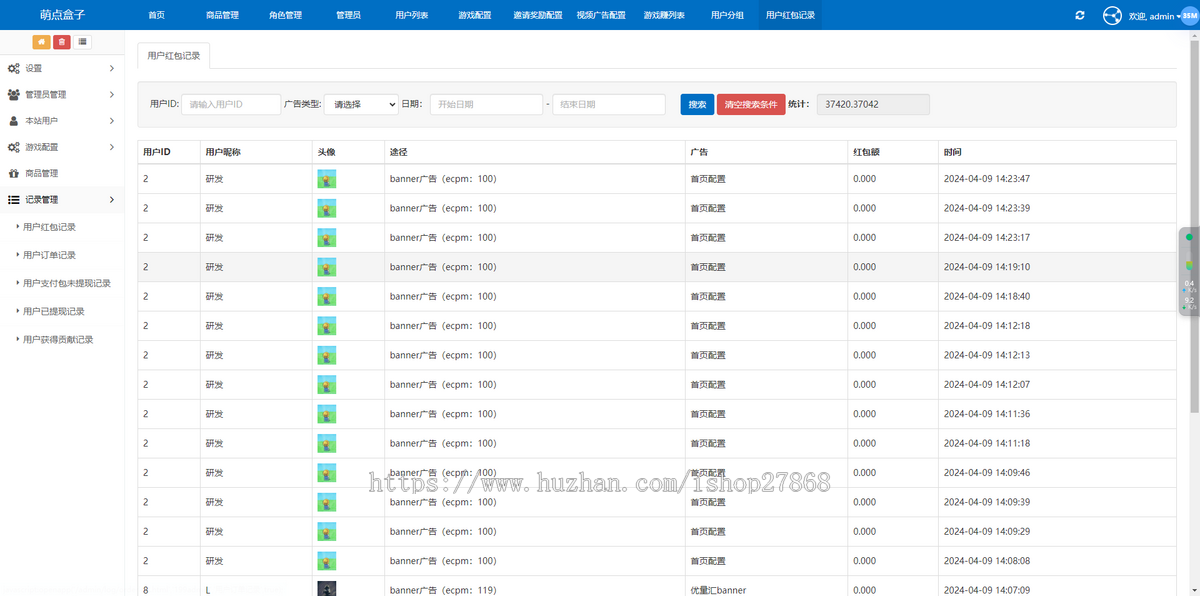Click the dark avatar of user L

tap(327, 589)
